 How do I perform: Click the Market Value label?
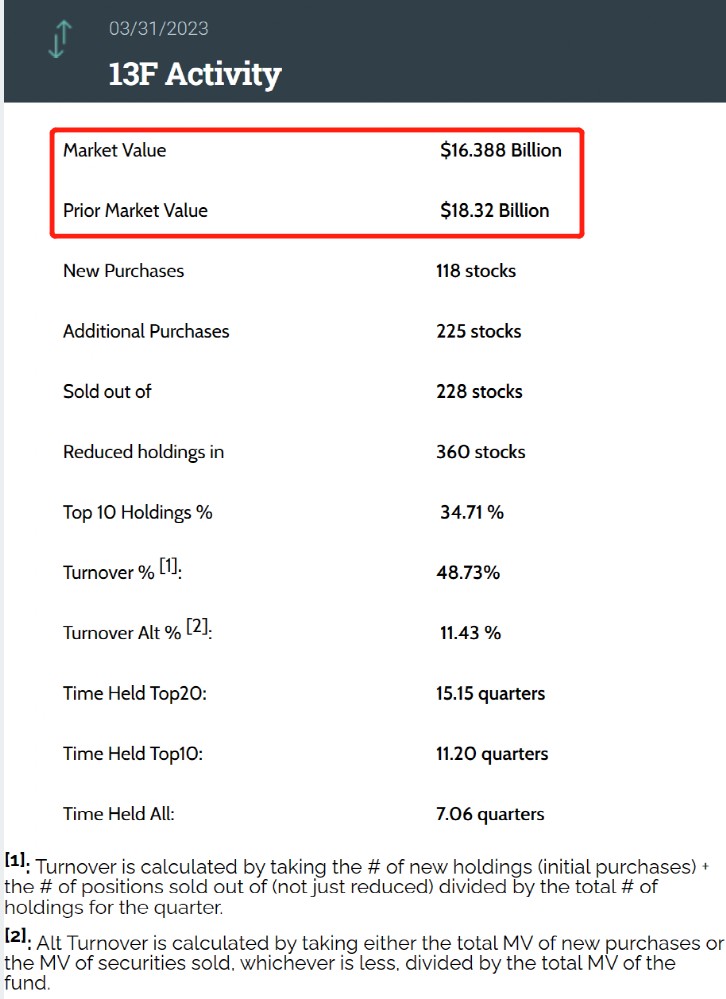114,150
